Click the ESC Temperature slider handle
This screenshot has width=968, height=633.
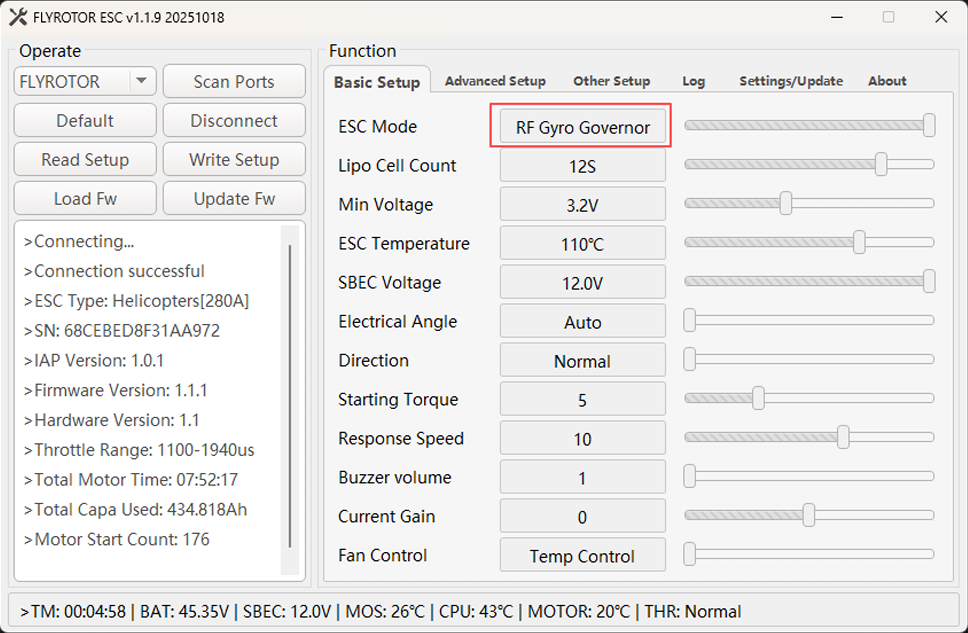tap(859, 243)
